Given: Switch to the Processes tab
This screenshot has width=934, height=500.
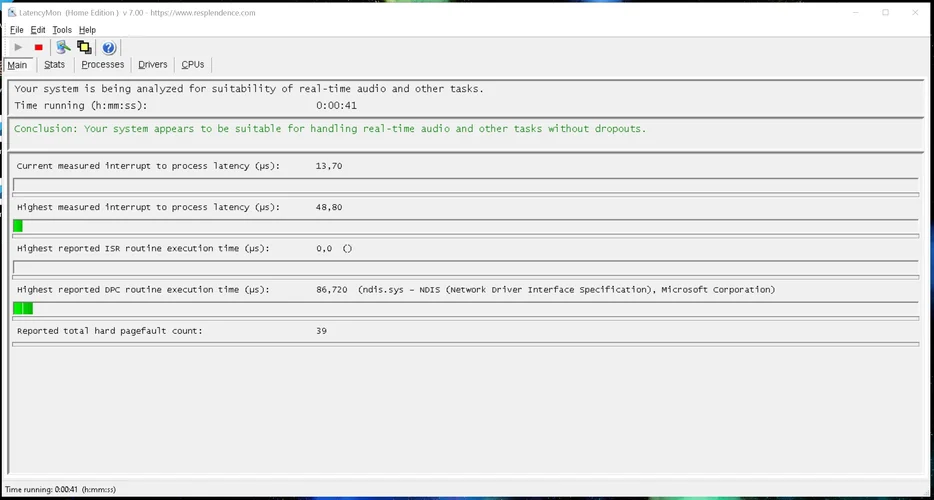Looking at the screenshot, I should pos(102,64).
